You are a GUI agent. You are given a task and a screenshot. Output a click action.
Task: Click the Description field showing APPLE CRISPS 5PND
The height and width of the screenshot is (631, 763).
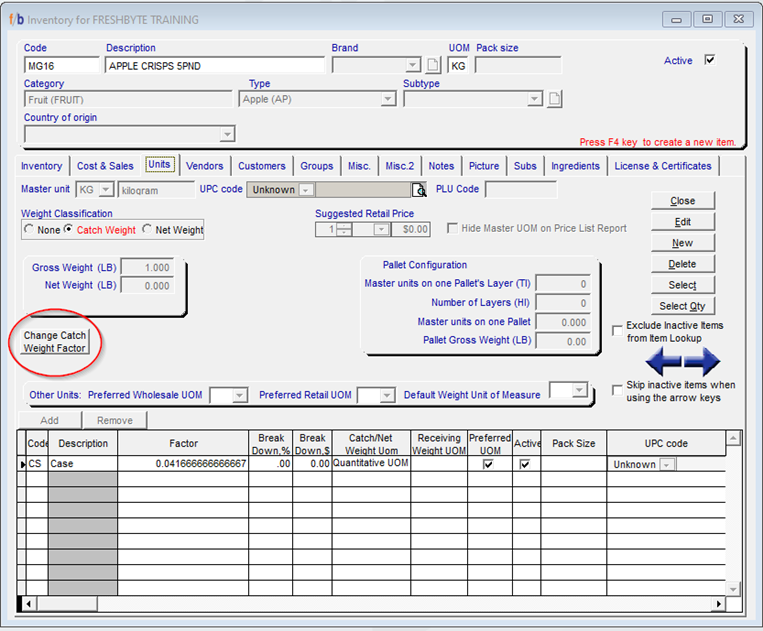click(214, 66)
